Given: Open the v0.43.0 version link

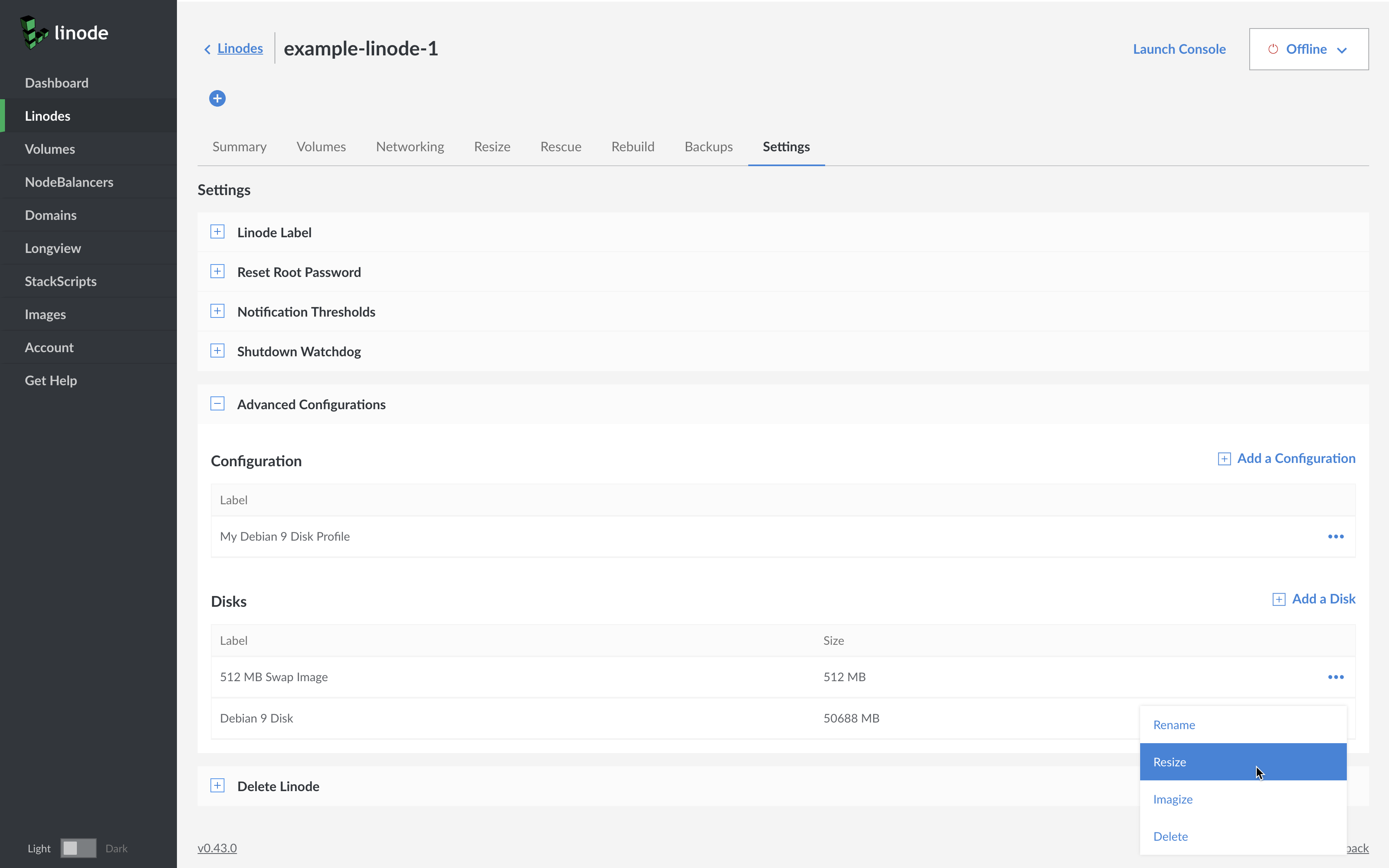Looking at the screenshot, I should [217, 848].
